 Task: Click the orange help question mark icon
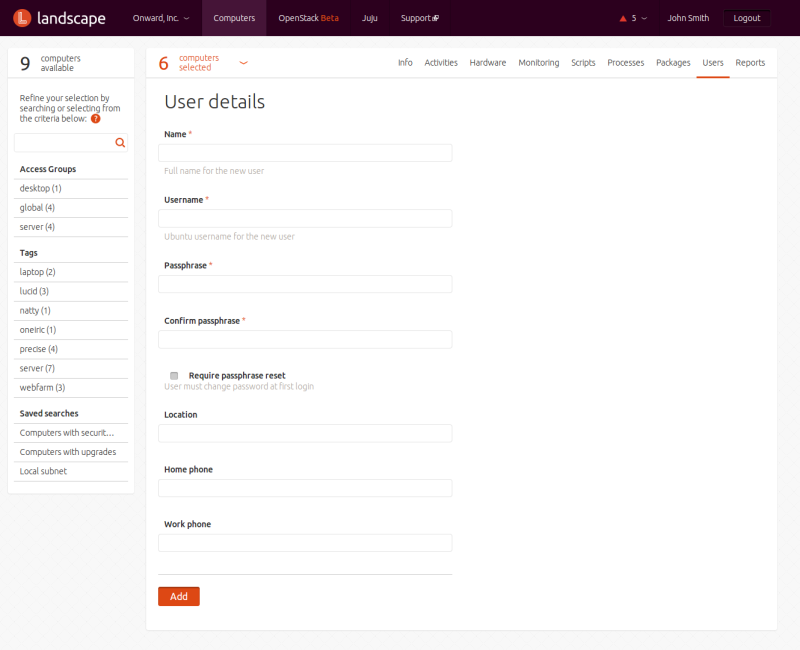point(96,118)
